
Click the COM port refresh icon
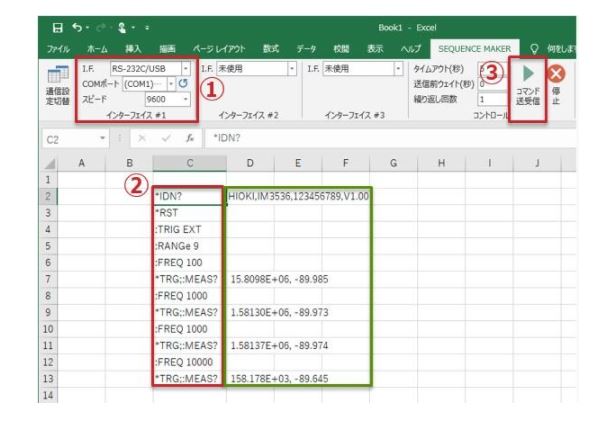[183, 83]
